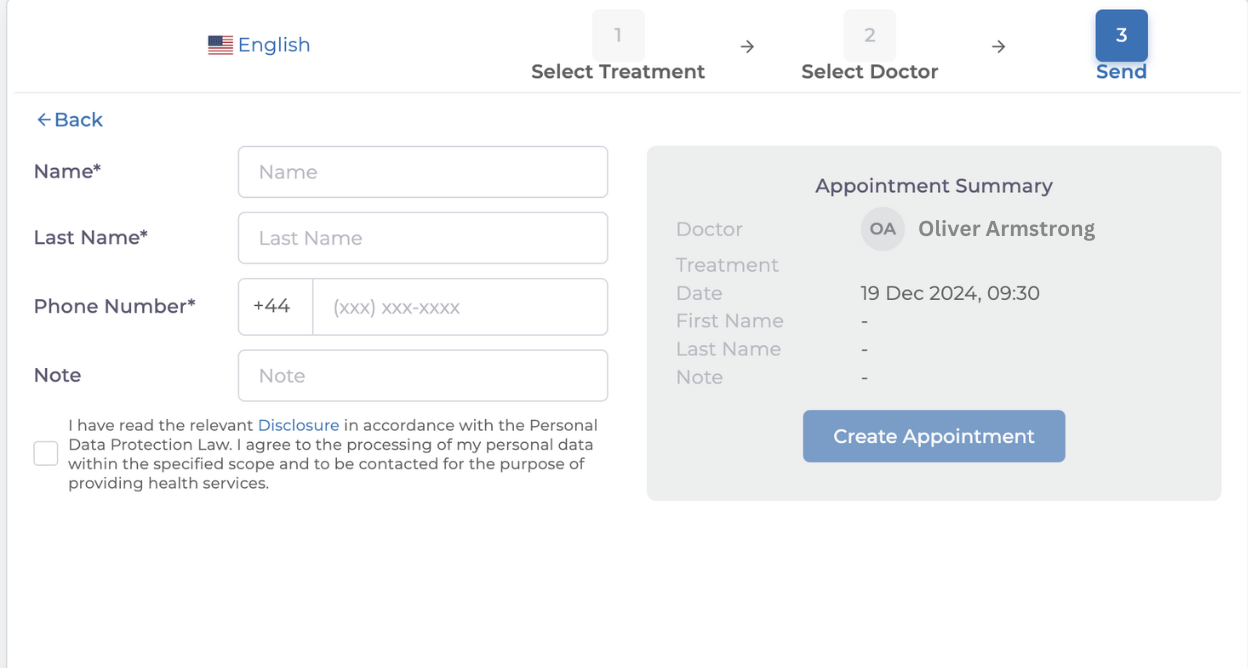Click the phone number input field
The image size is (1248, 668).
pyautogui.click(x=460, y=307)
